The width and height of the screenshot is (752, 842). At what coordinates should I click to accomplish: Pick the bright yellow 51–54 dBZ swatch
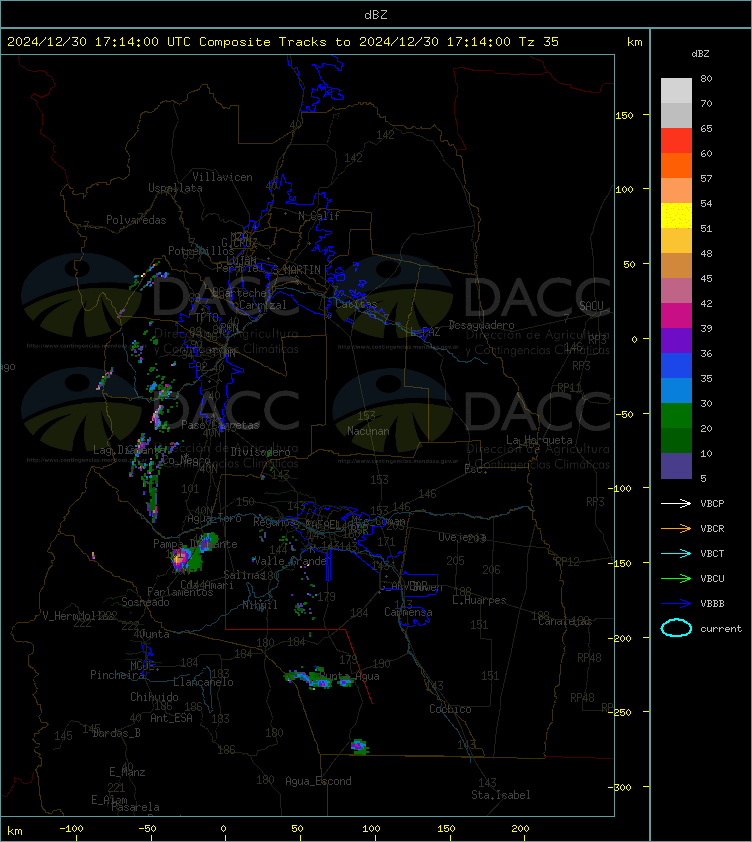click(676, 215)
